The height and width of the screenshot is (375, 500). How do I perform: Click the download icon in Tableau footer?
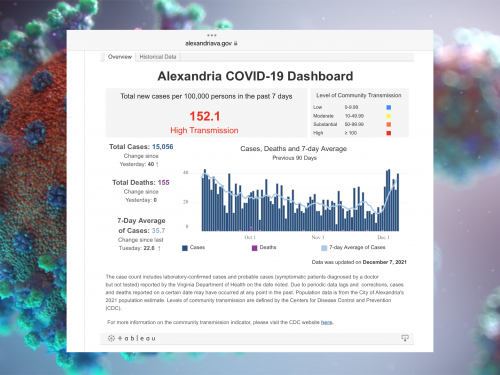point(405,338)
